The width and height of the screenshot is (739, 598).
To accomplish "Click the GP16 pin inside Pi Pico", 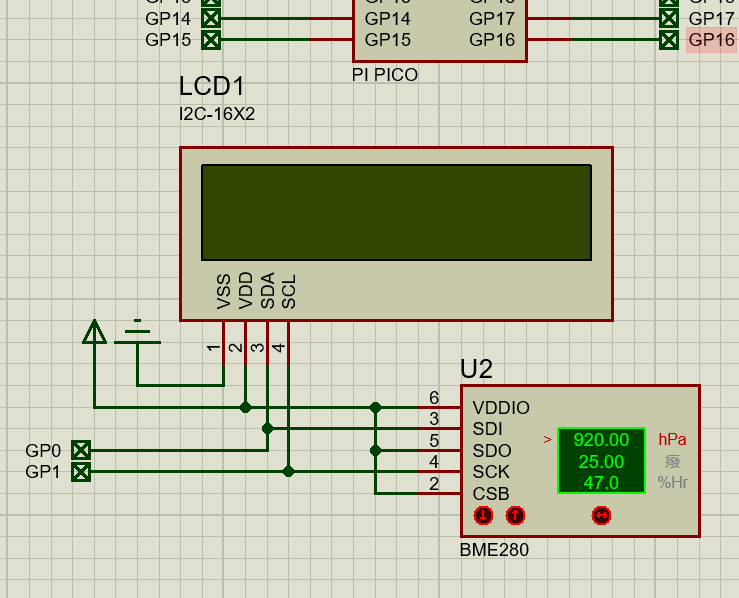I will [x=492, y=40].
